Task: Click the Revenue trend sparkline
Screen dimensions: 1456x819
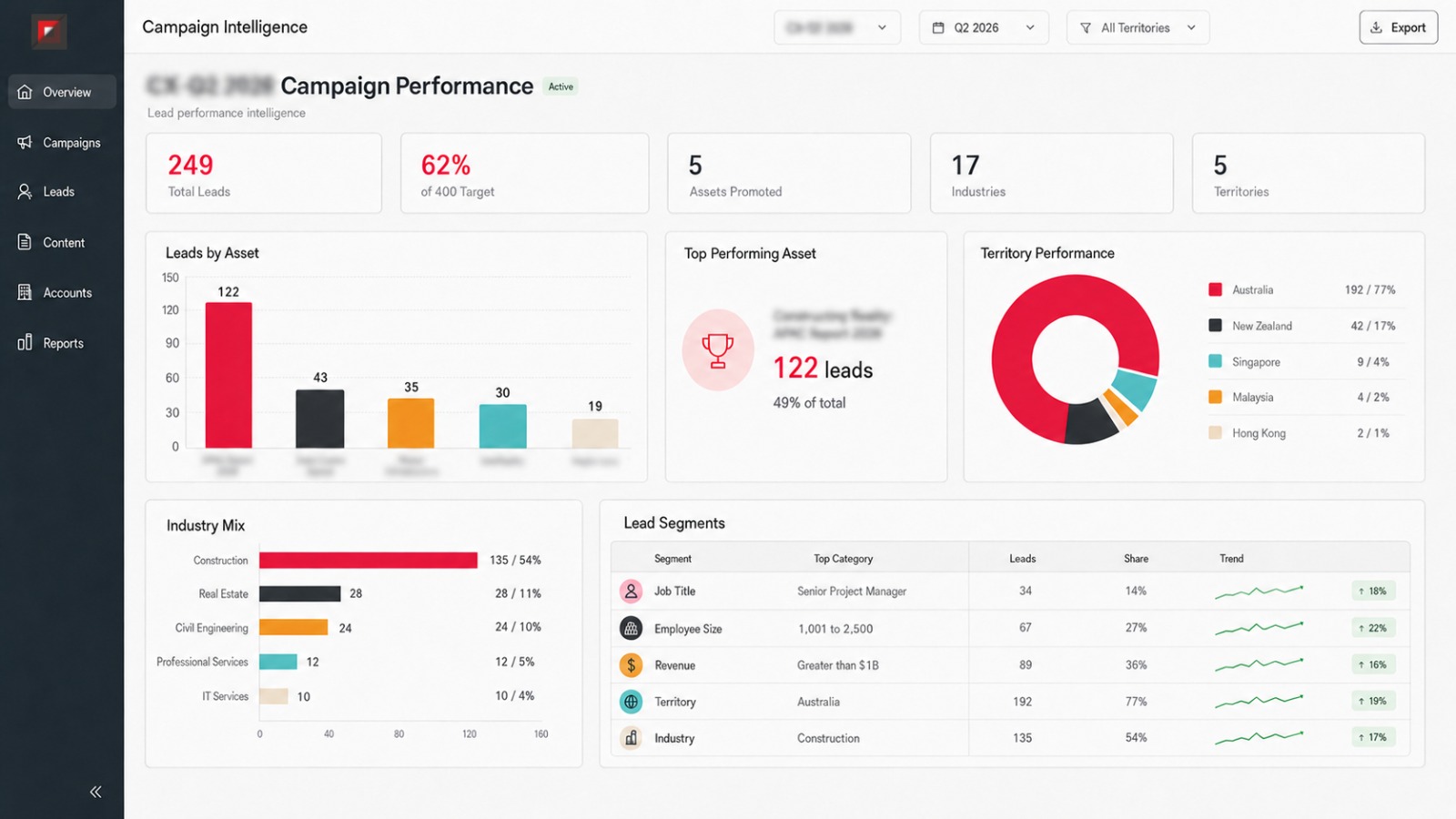Action: (1259, 666)
